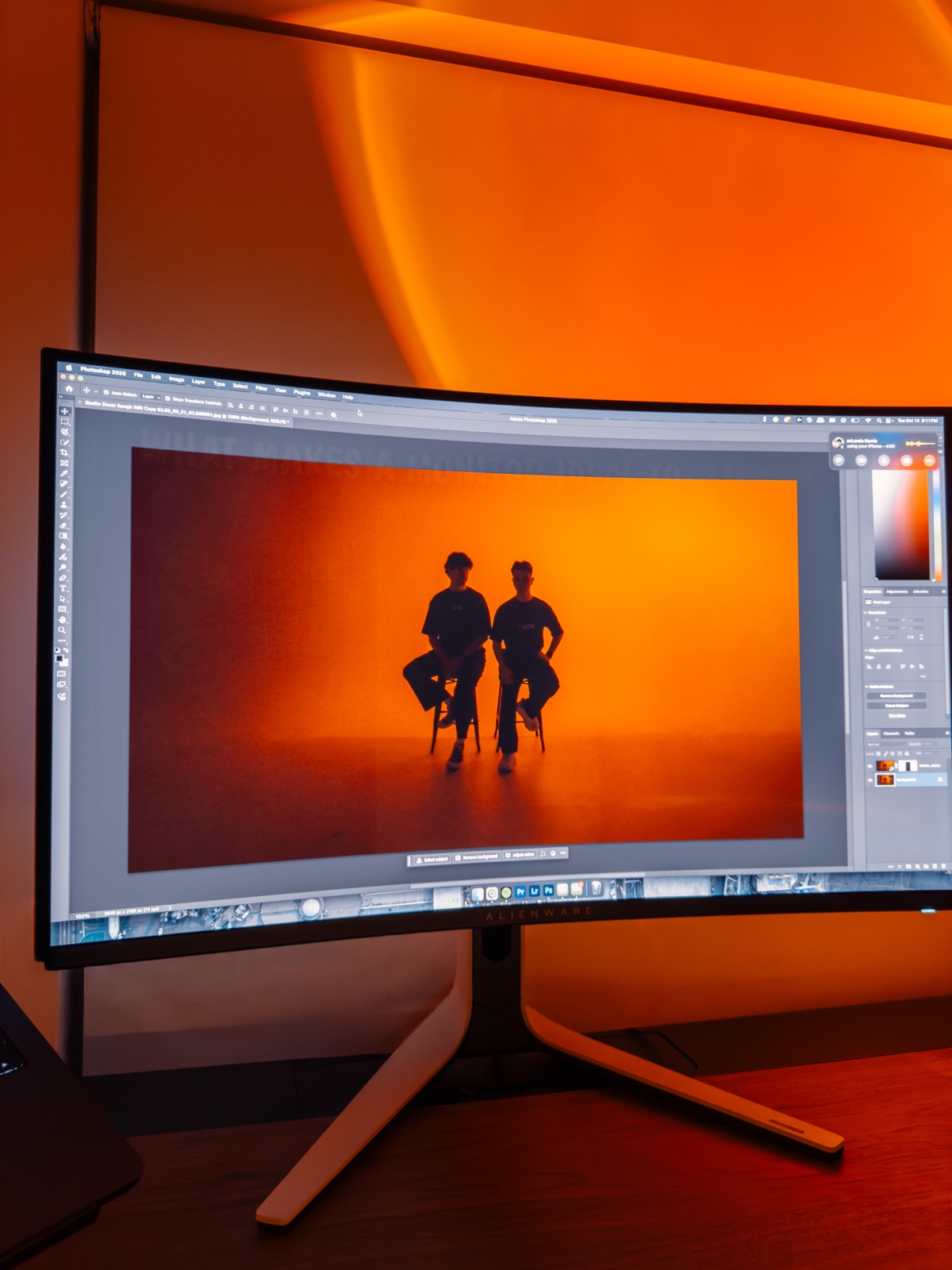Switch to the Adjustments tab
This screenshot has width=952, height=1270.
coord(896,591)
